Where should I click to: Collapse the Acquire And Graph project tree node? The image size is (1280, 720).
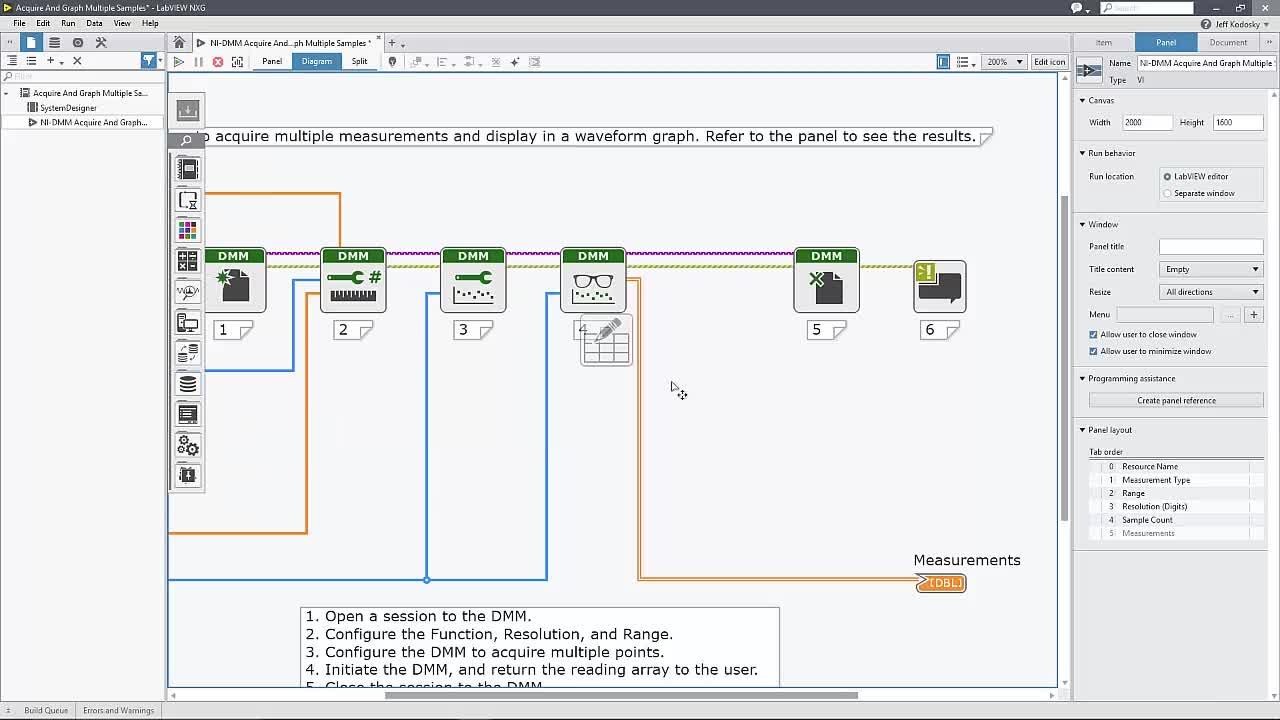tap(7, 93)
